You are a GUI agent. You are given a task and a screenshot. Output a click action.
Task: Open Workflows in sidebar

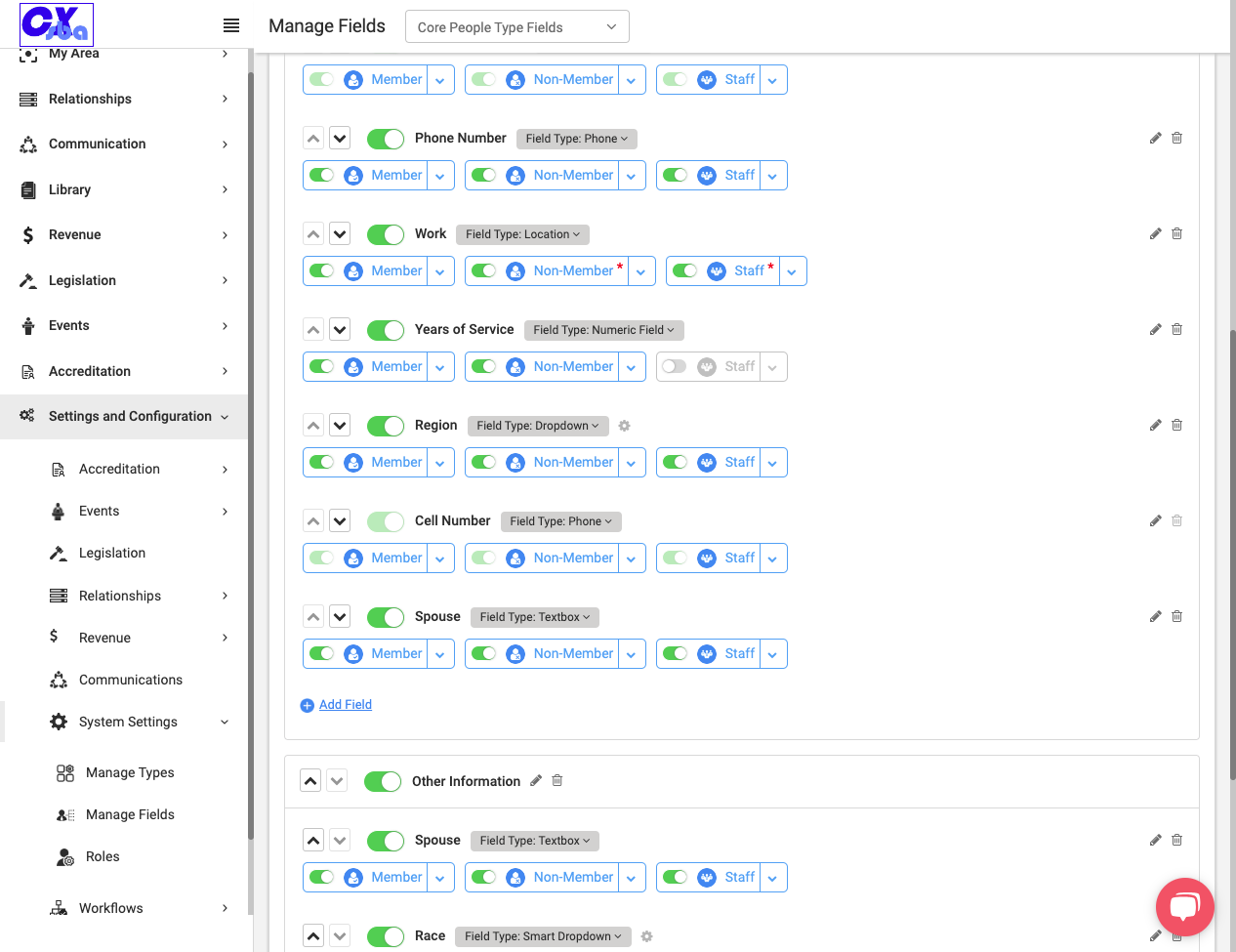[x=123, y=908]
